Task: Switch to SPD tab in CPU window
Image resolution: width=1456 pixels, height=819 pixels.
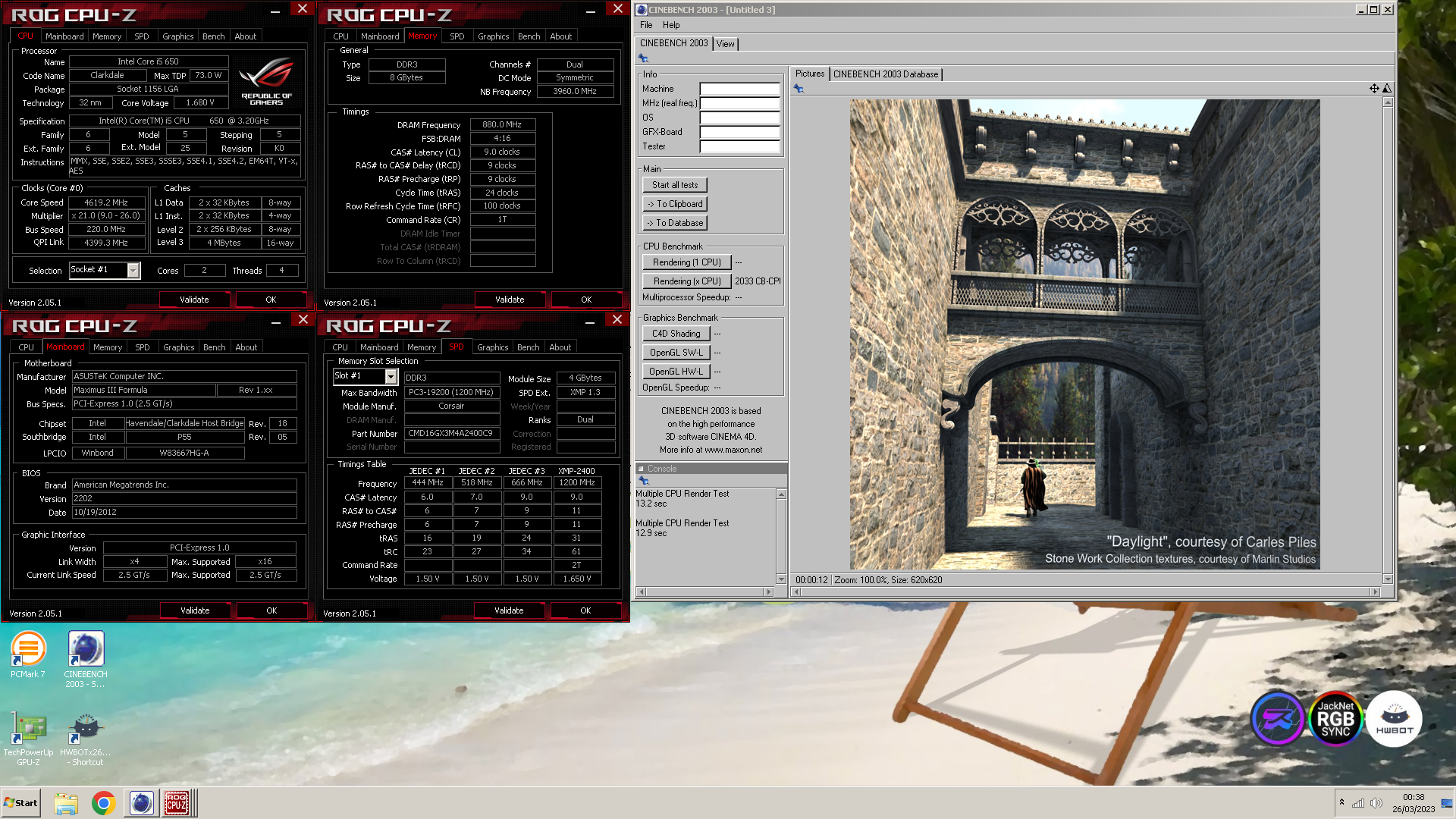Action: point(142,36)
